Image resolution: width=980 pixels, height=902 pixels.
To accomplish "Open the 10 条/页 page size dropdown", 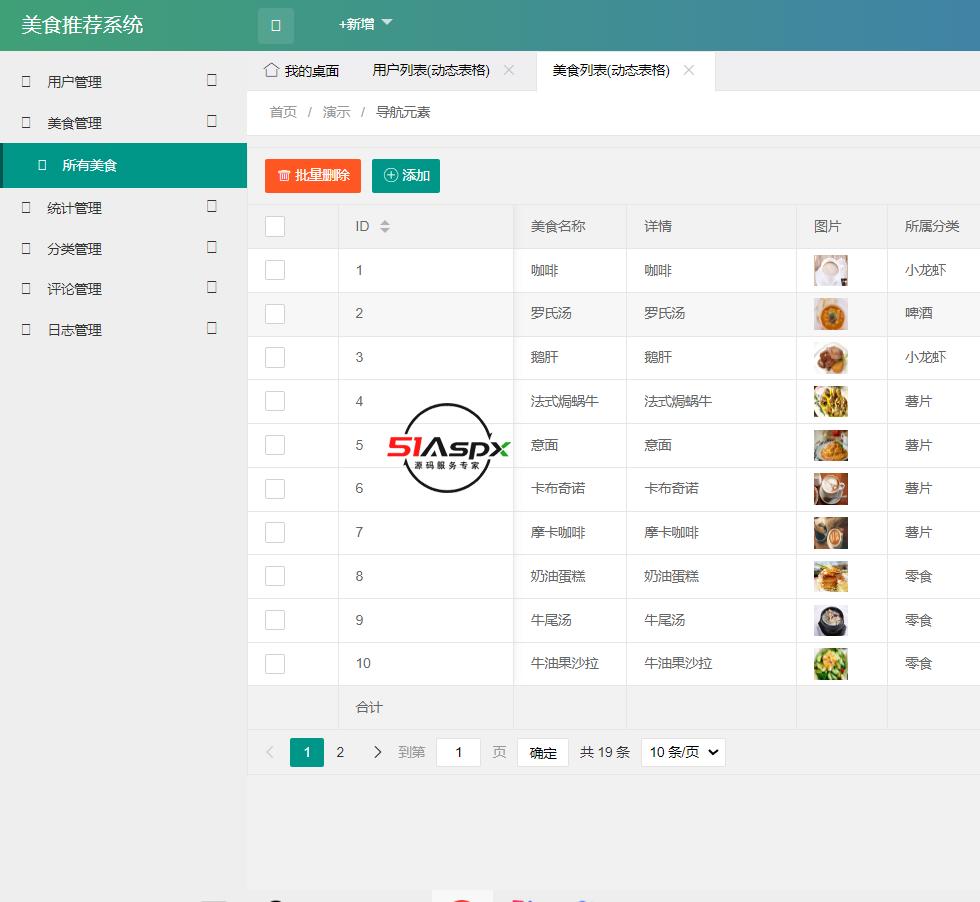I will point(683,752).
